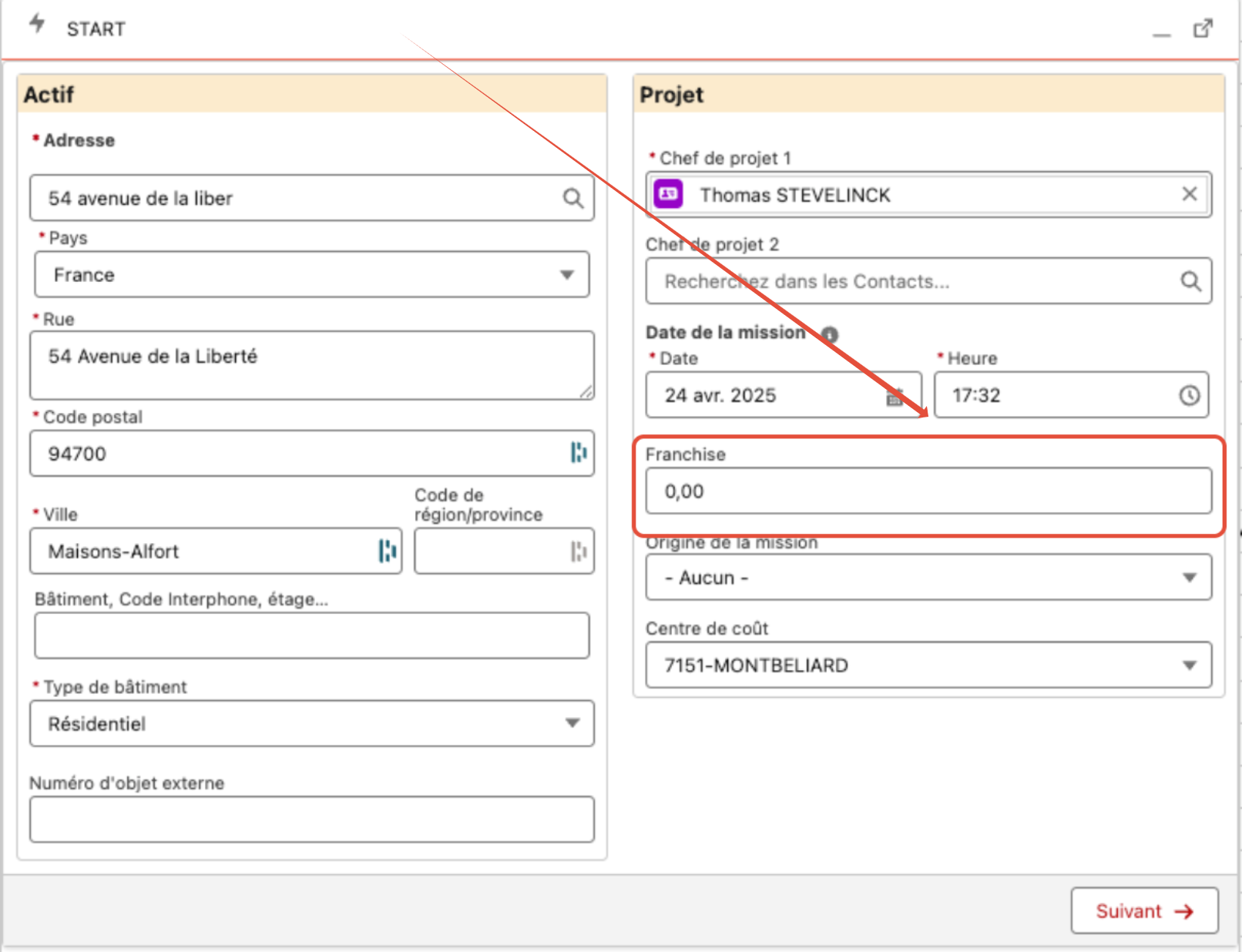Open the calendar picker in Date field
Image resolution: width=1242 pixels, height=952 pixels.
(895, 396)
